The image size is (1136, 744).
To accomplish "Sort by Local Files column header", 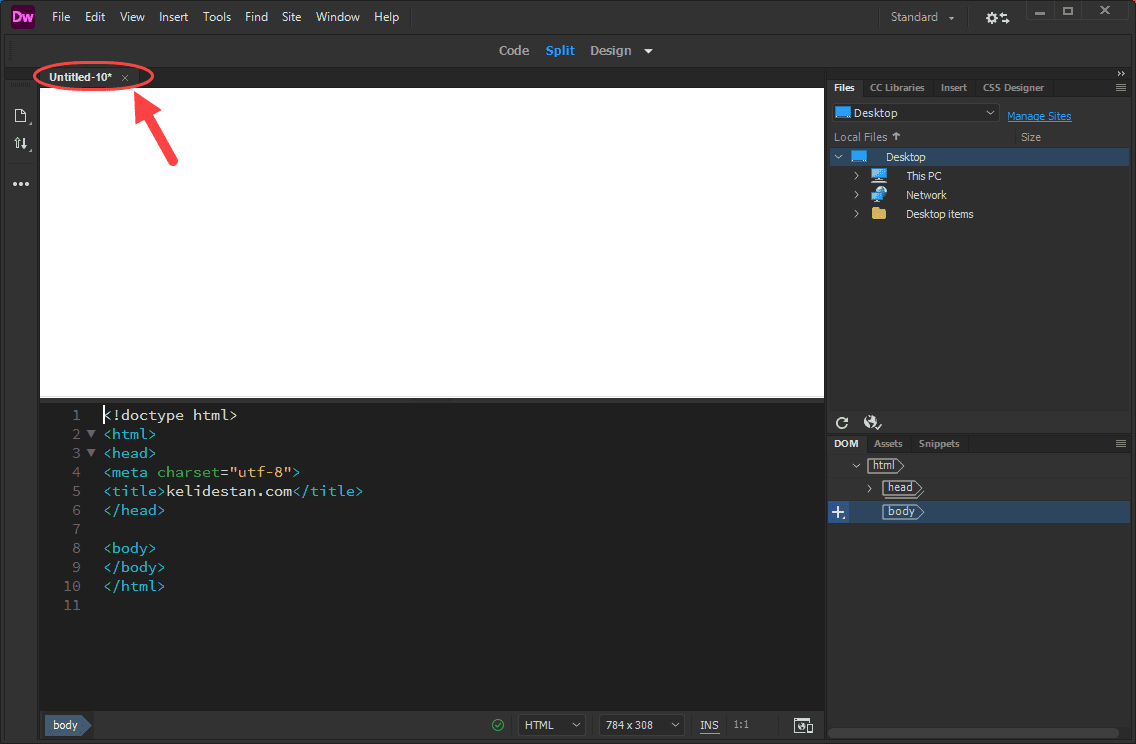I will [x=866, y=137].
